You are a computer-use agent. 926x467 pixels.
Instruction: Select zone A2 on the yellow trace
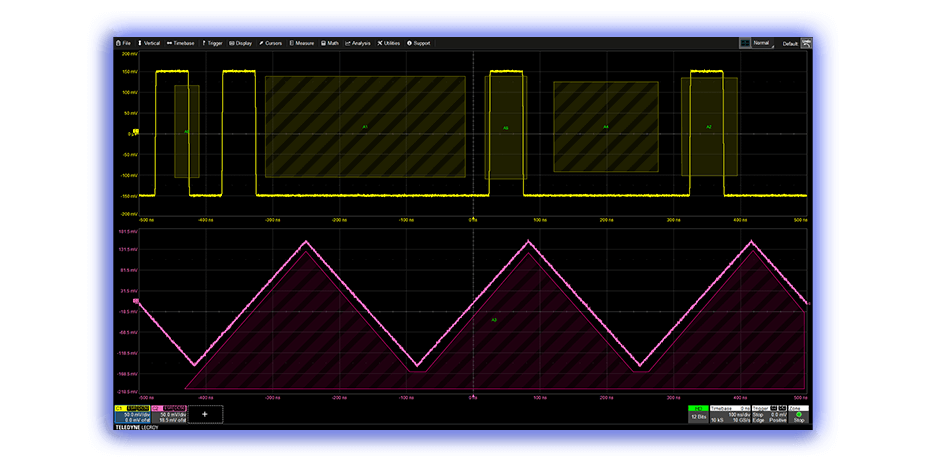point(709,127)
